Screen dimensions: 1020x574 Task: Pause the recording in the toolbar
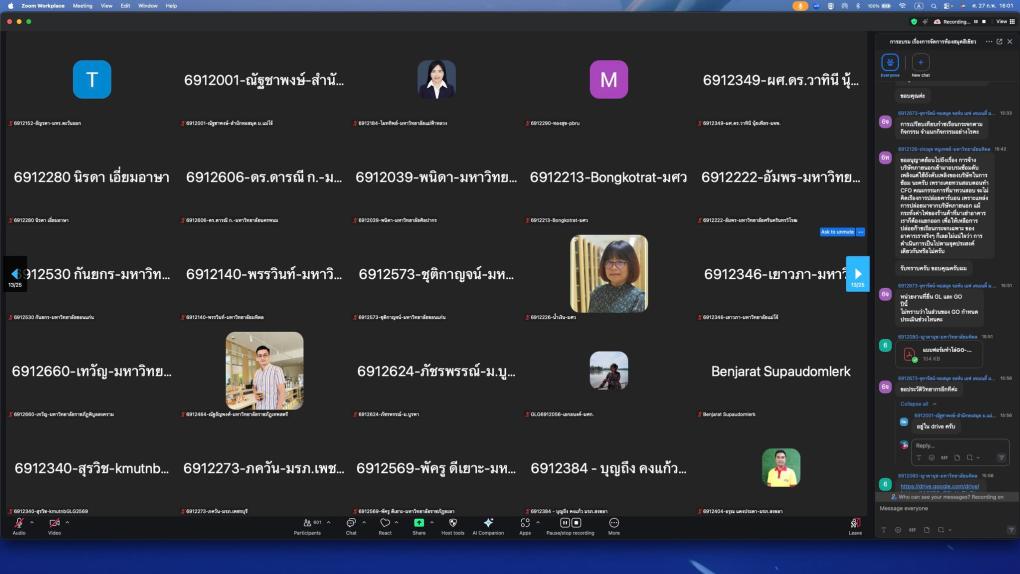(x=565, y=522)
